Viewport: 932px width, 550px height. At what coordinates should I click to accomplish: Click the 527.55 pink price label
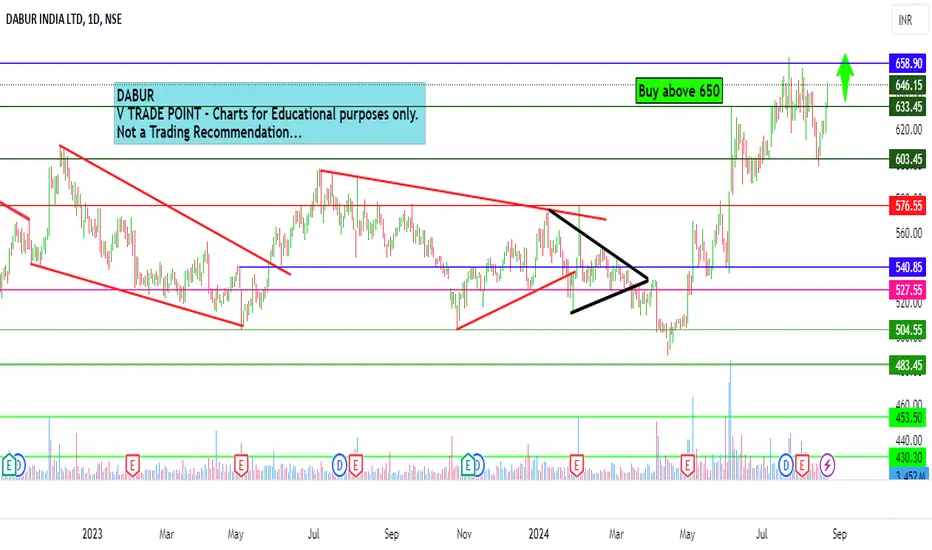coord(908,290)
